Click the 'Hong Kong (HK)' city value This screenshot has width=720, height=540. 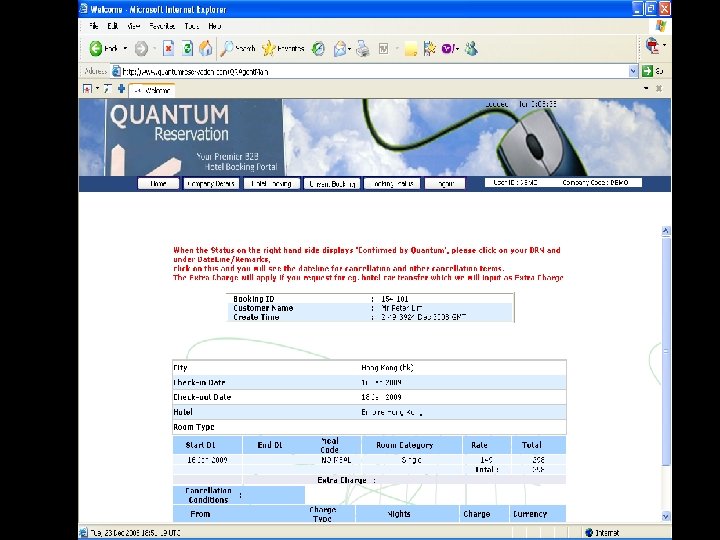click(387, 368)
